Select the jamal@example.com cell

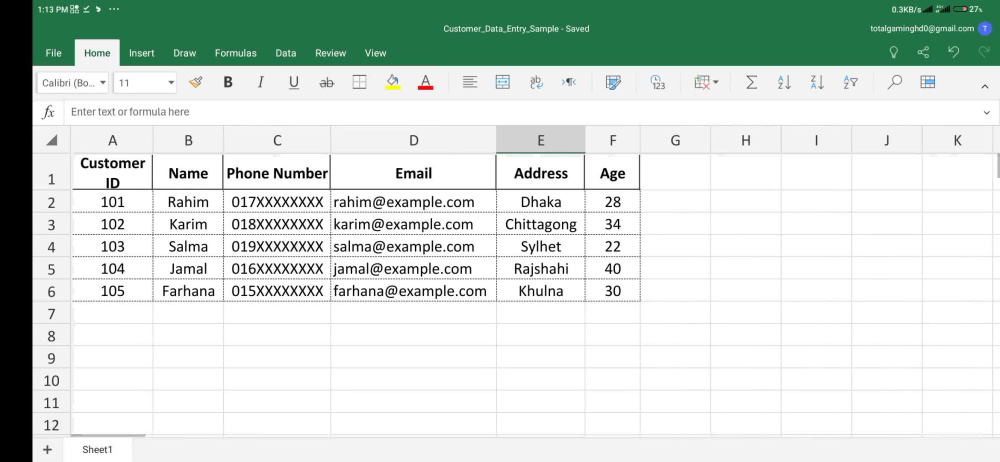(413, 269)
